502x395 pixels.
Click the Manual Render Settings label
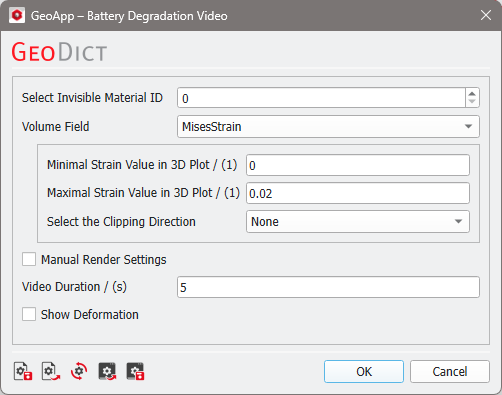coord(104,260)
